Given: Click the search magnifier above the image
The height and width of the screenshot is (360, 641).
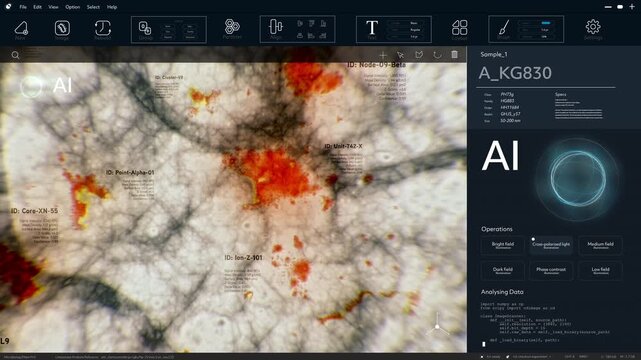Looking at the screenshot, I should coord(15,55).
